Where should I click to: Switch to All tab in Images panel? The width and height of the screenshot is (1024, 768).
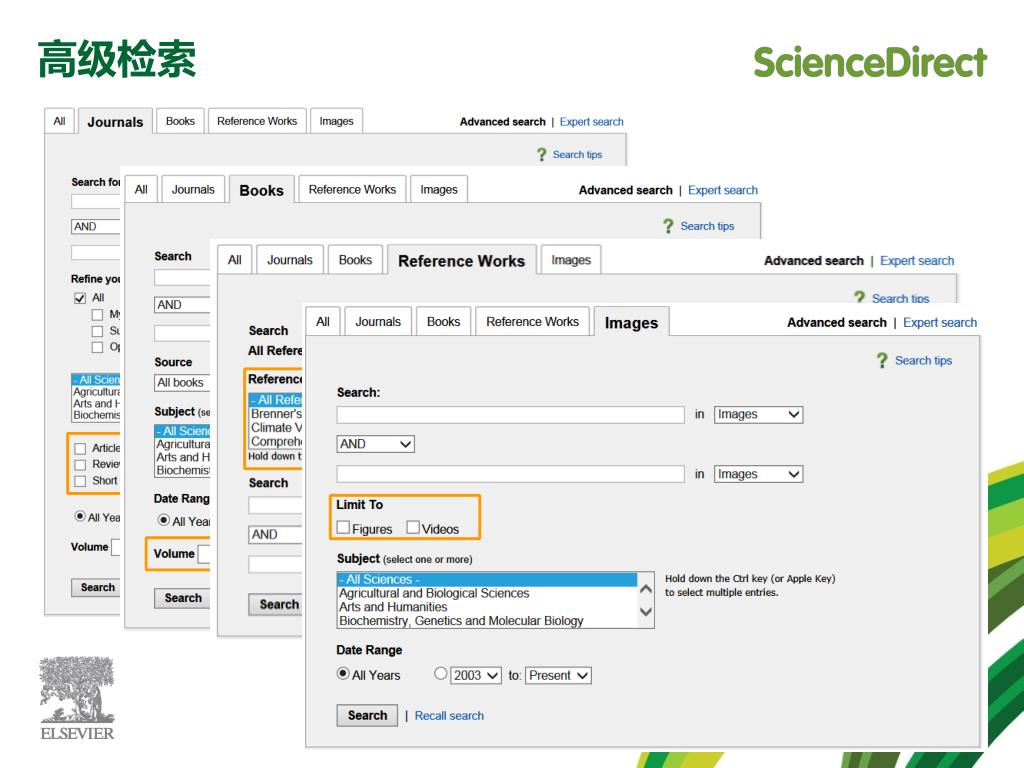click(323, 322)
